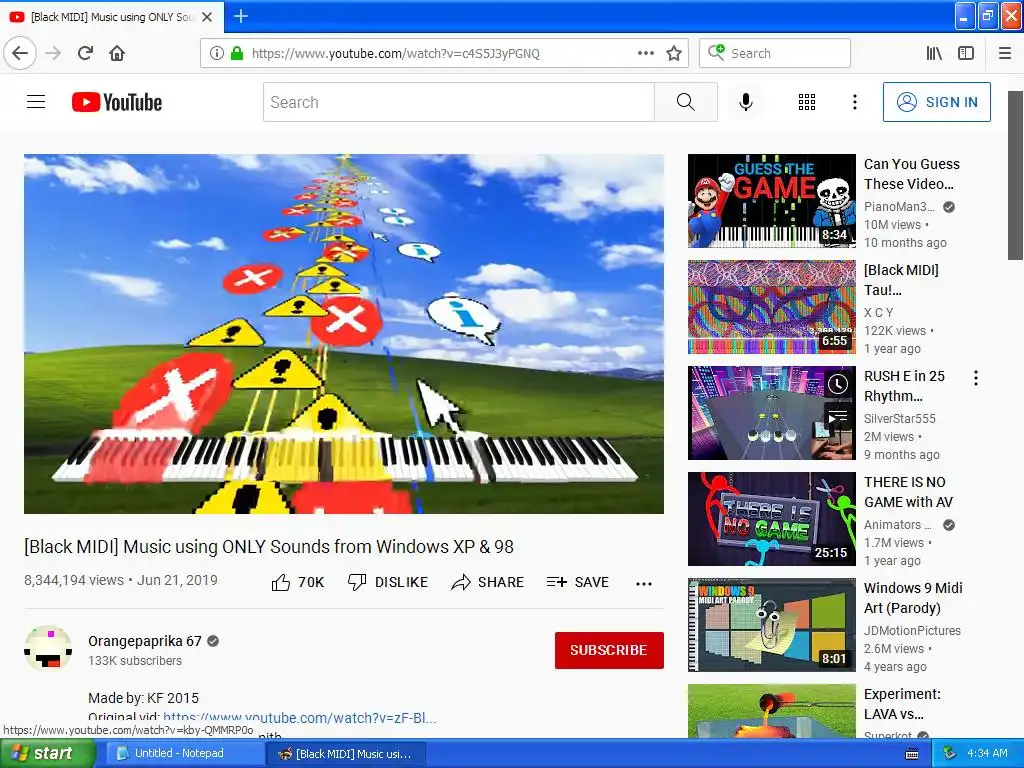Click the URL address bar text
Image resolution: width=1024 pixels, height=768 pixels.
pyautogui.click(x=396, y=54)
